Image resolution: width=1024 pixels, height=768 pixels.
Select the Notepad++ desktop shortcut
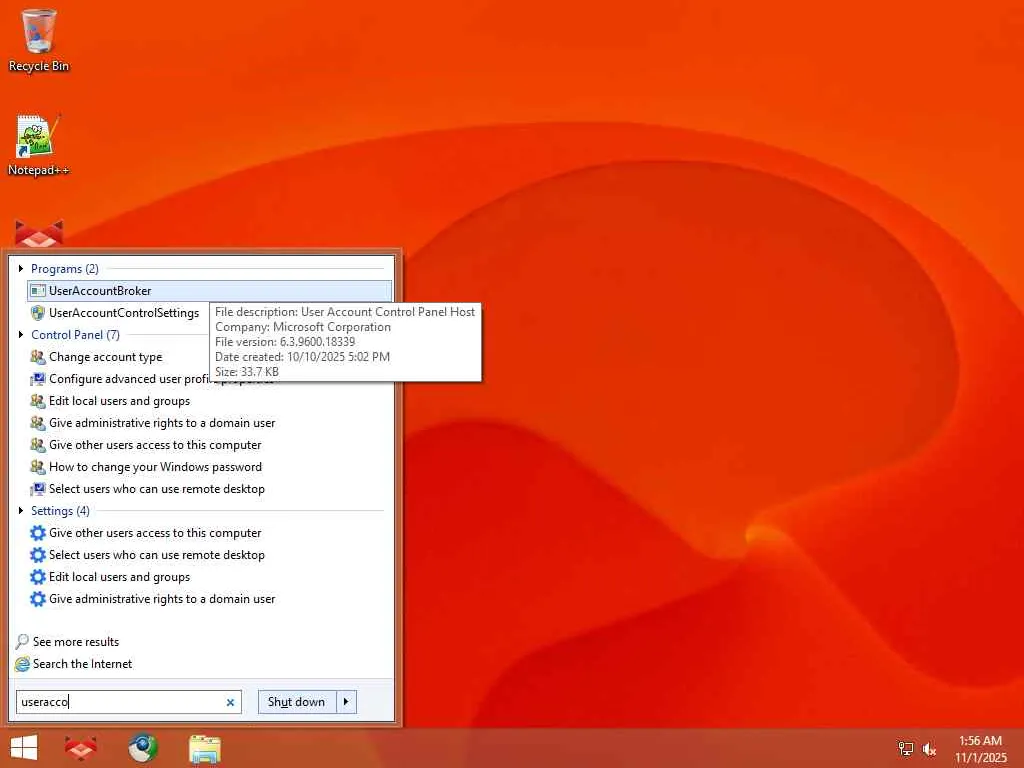(39, 145)
